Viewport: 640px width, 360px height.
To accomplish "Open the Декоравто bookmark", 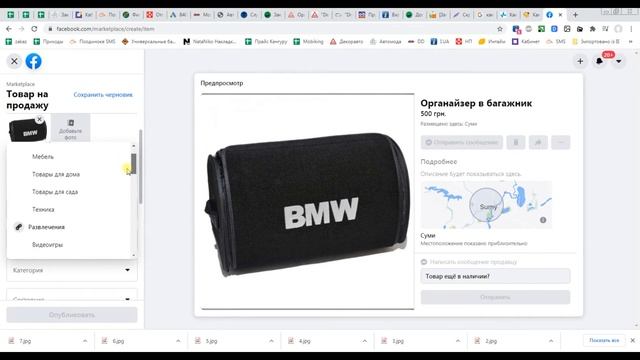I will pos(347,42).
